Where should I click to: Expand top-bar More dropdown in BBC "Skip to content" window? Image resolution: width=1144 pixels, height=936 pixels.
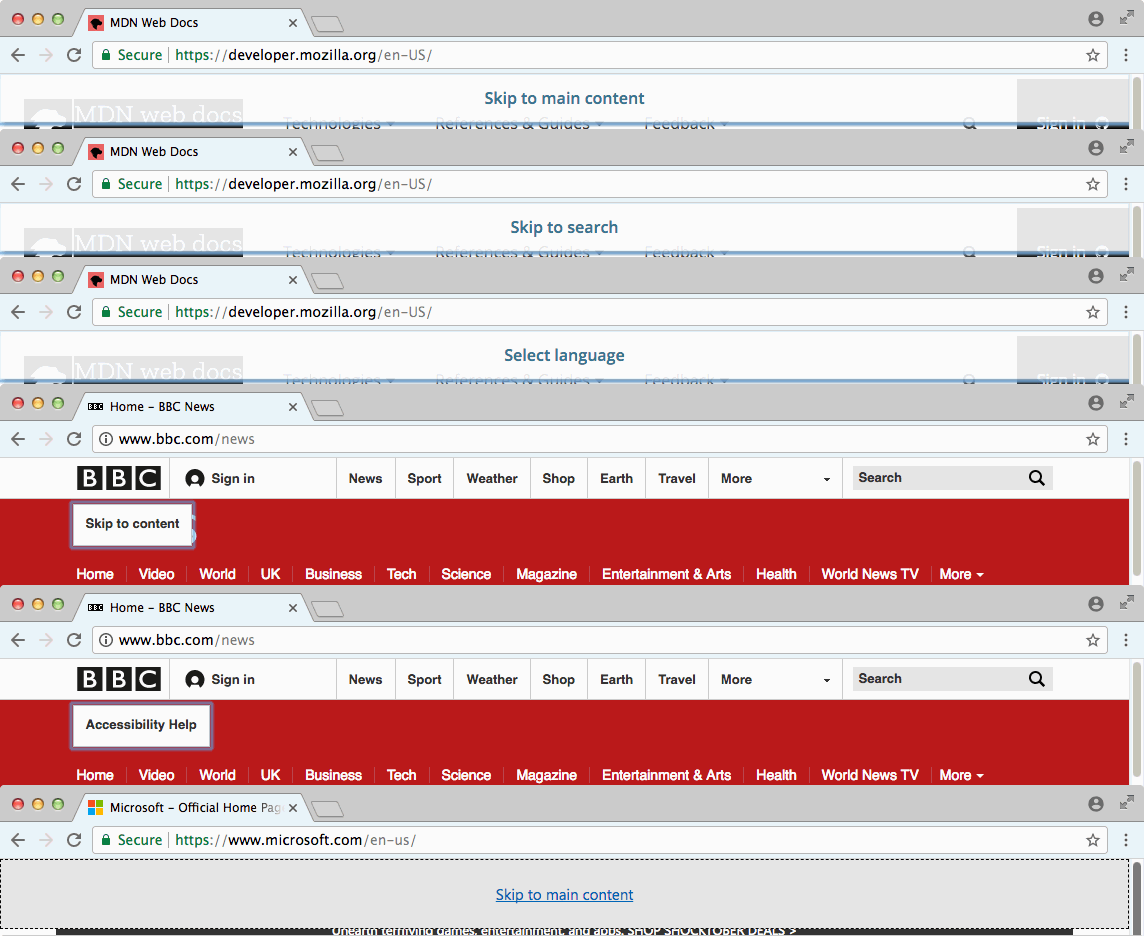point(775,479)
